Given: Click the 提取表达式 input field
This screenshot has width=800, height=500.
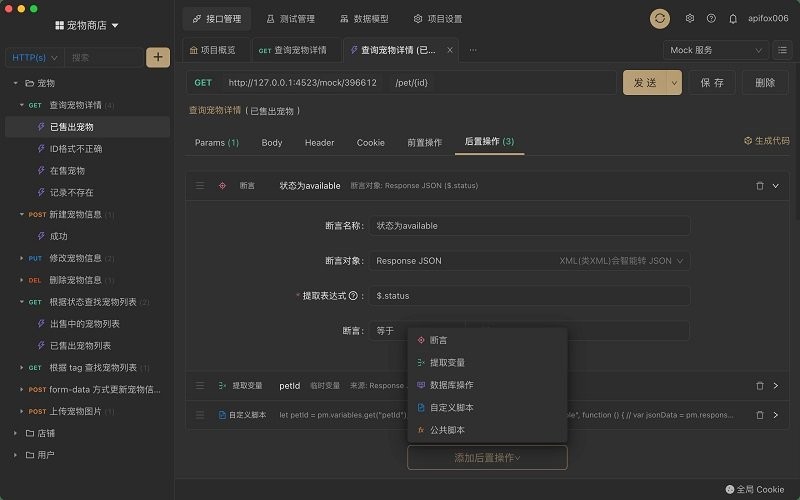Looking at the screenshot, I should click(x=529, y=296).
